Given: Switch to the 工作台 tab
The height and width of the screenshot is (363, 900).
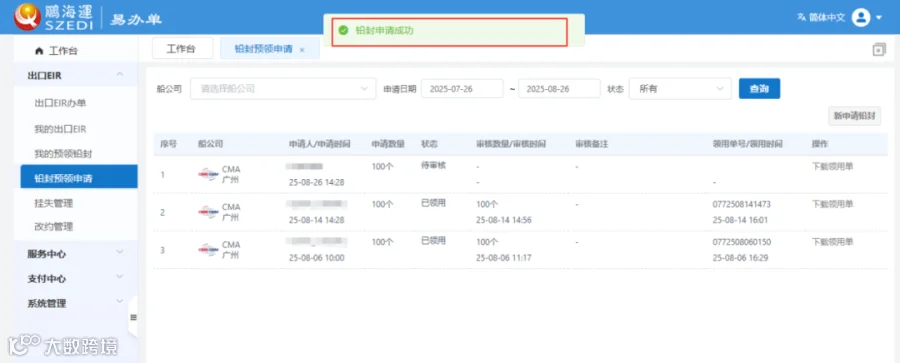Looking at the screenshot, I should coord(182,49).
